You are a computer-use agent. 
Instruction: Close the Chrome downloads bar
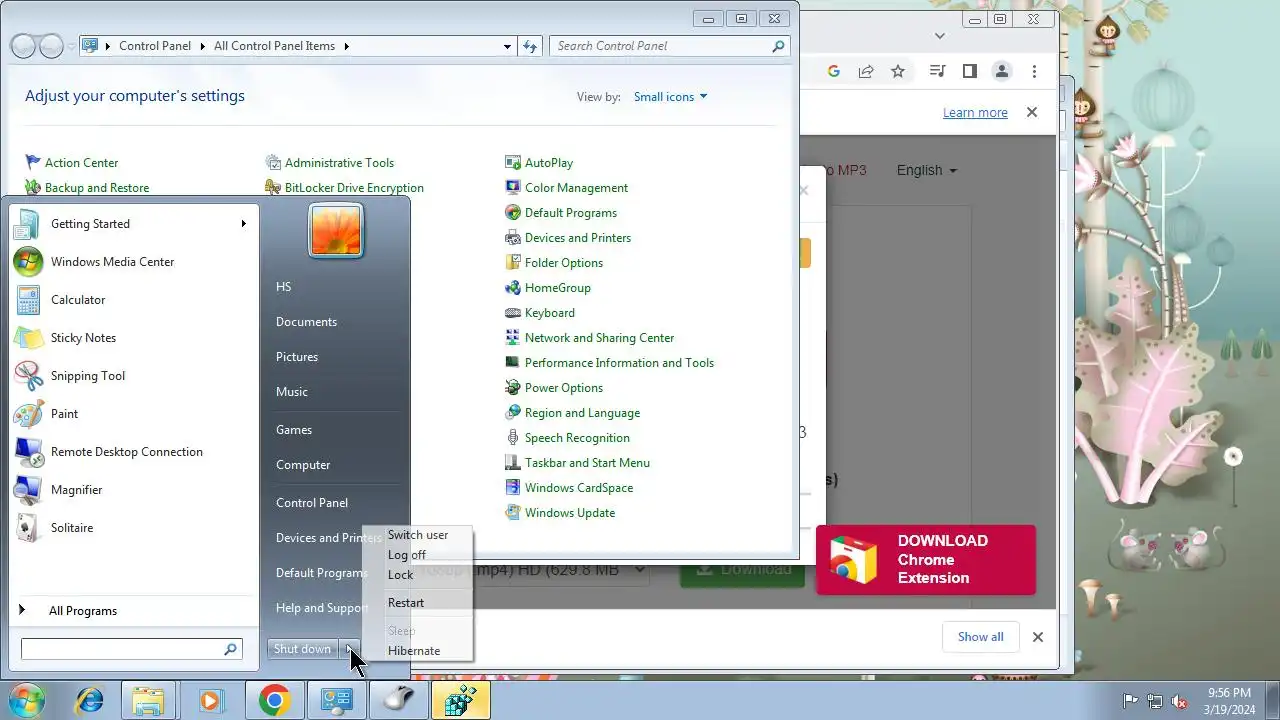coord(1038,637)
